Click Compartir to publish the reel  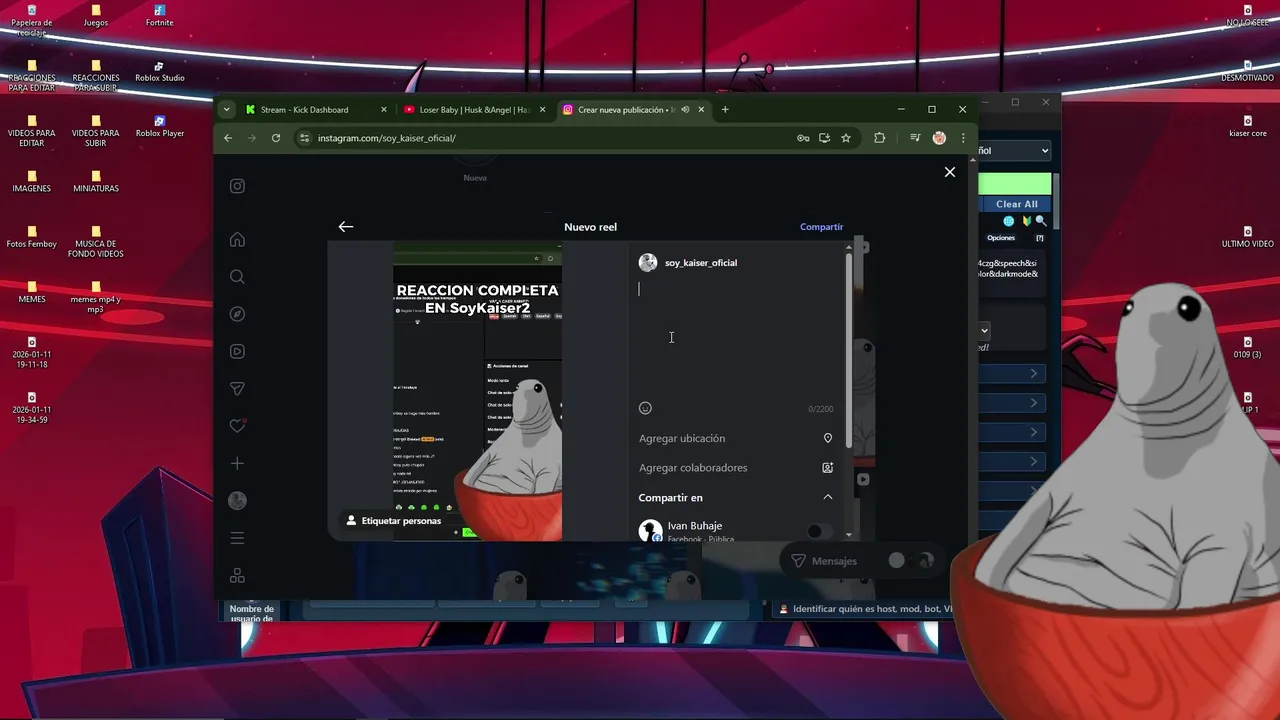821,227
